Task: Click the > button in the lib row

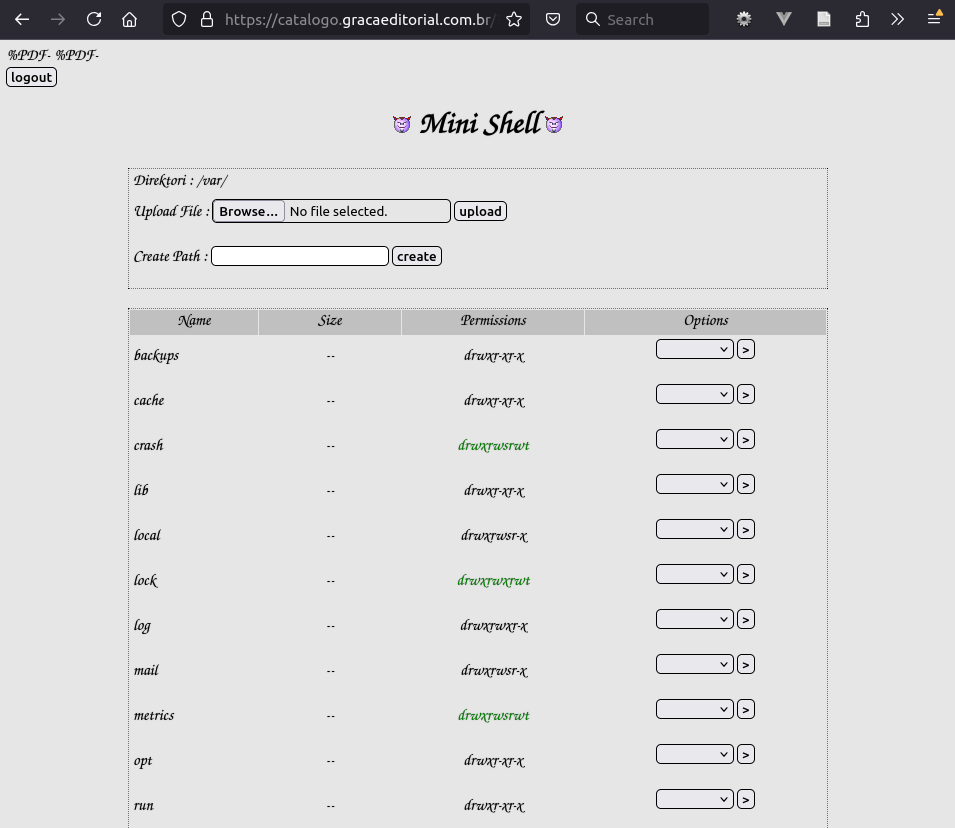Action: (745, 484)
